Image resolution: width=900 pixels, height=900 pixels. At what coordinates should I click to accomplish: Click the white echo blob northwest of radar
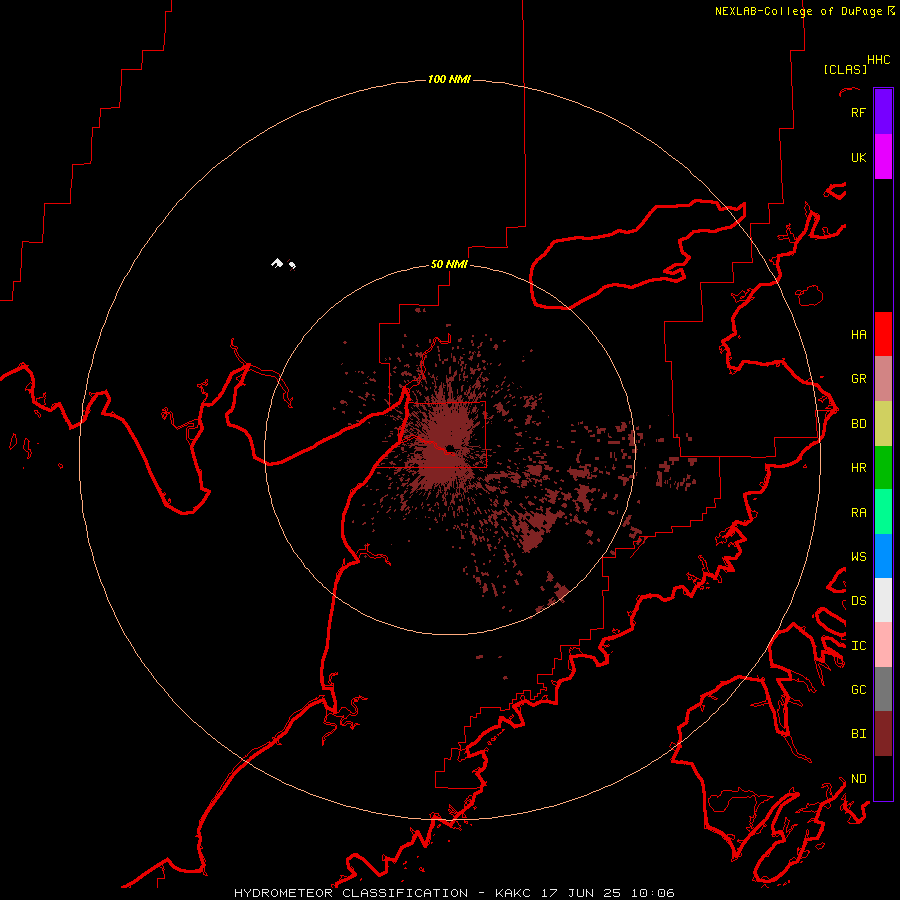277,263
